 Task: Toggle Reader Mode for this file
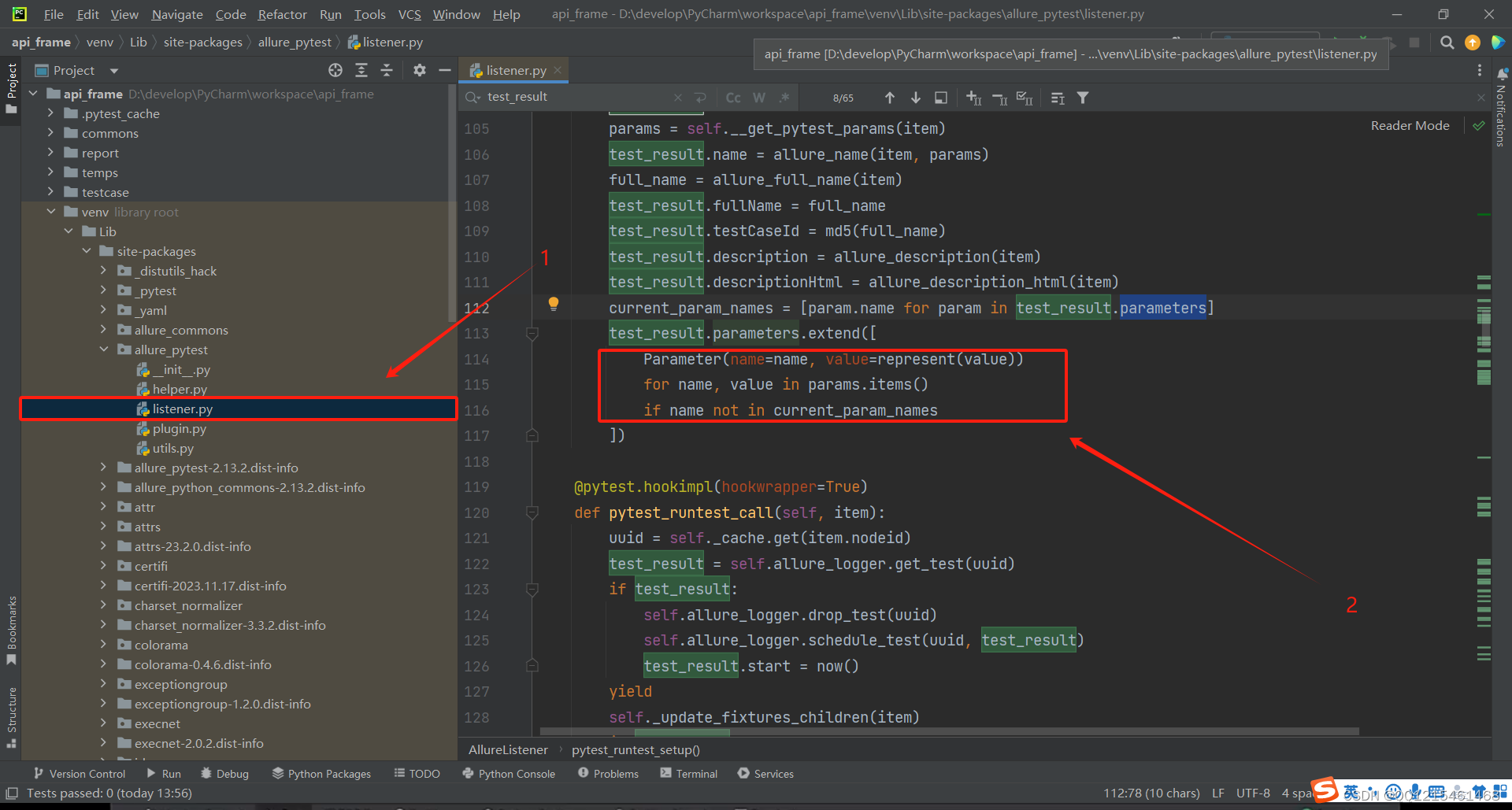click(1410, 125)
